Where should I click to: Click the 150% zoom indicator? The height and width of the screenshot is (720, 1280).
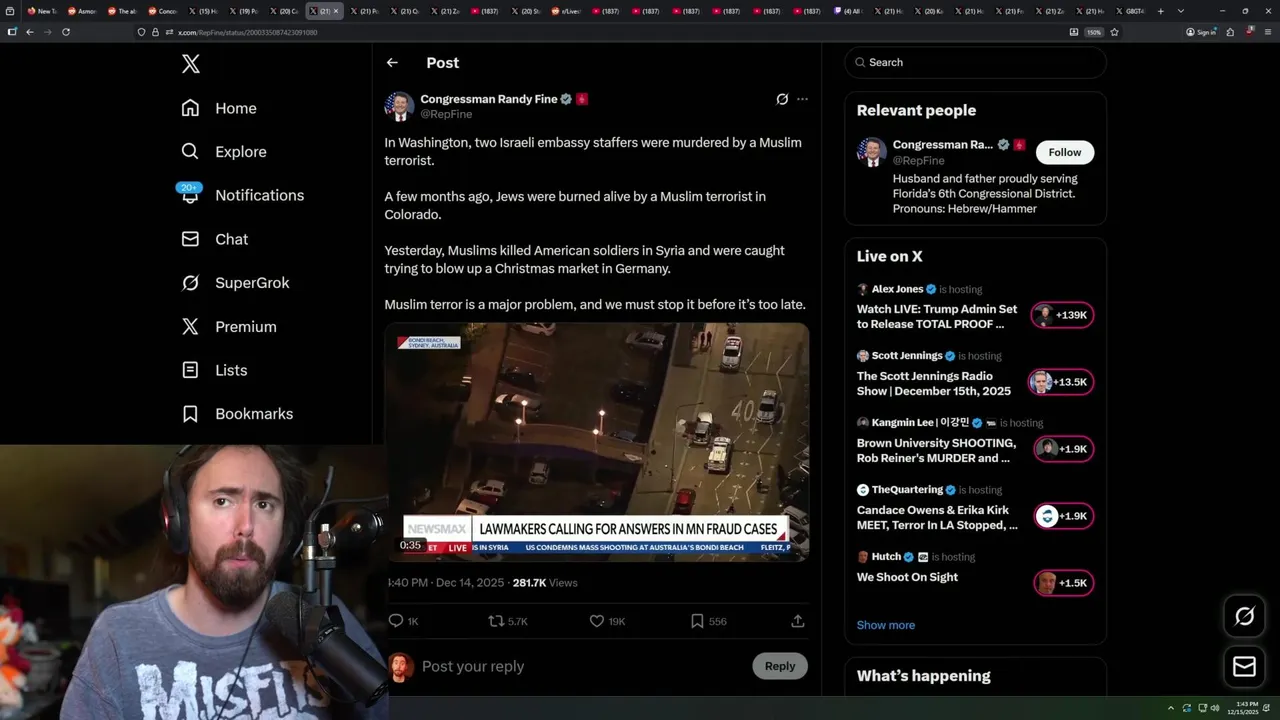[x=1094, y=32]
